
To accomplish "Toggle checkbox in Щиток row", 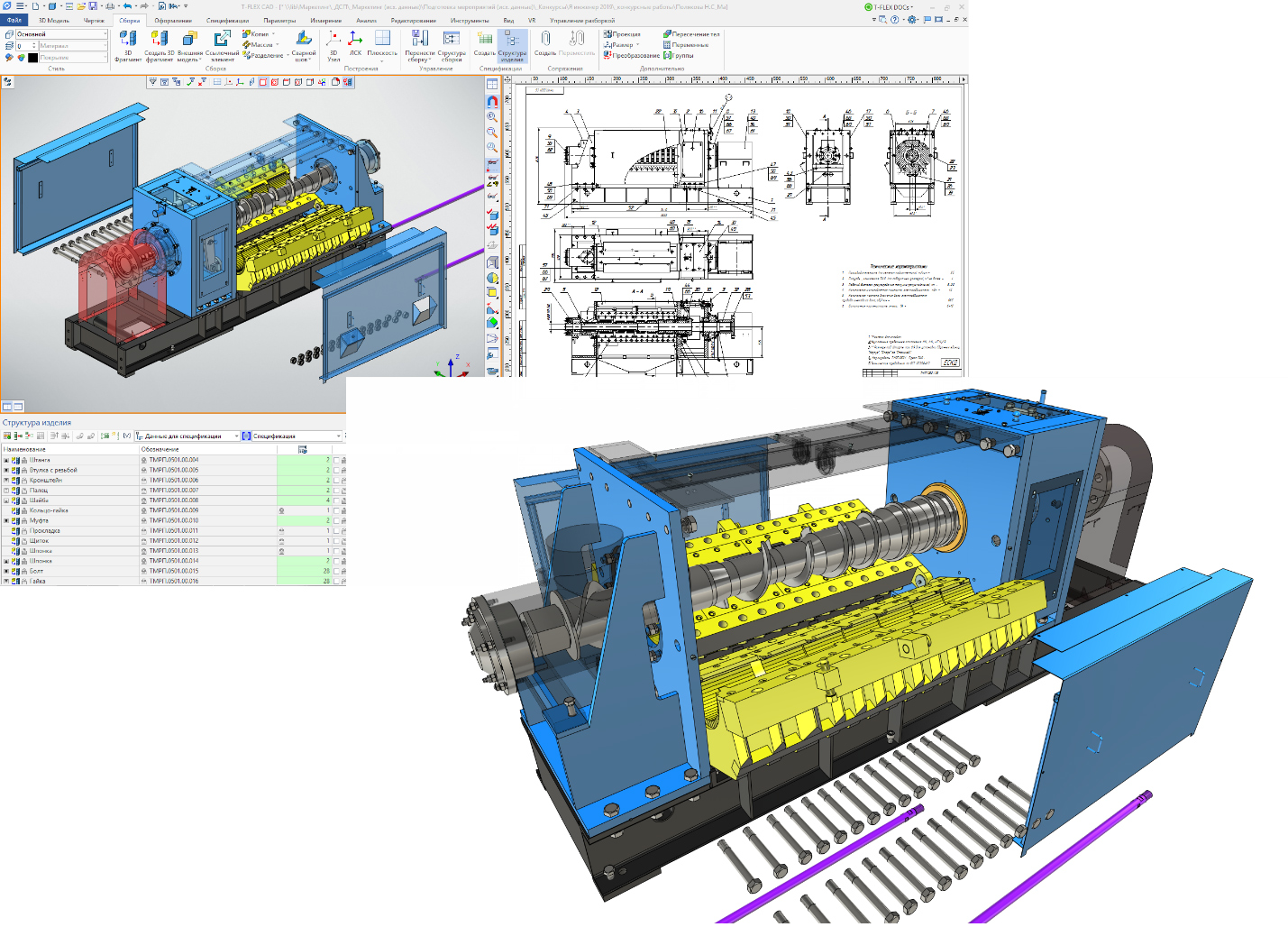I will tap(337, 540).
